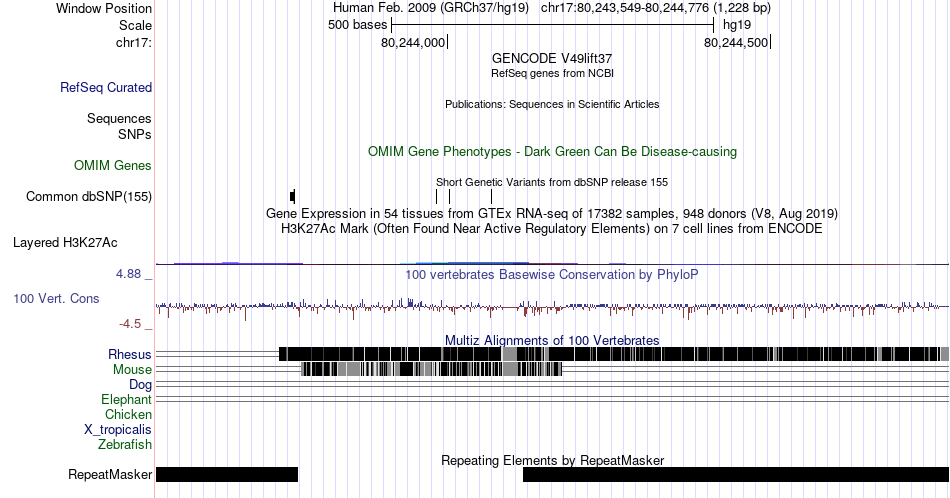Click the H3K27Ac Mark track title
The height and width of the screenshot is (498, 950).
pos(552,228)
